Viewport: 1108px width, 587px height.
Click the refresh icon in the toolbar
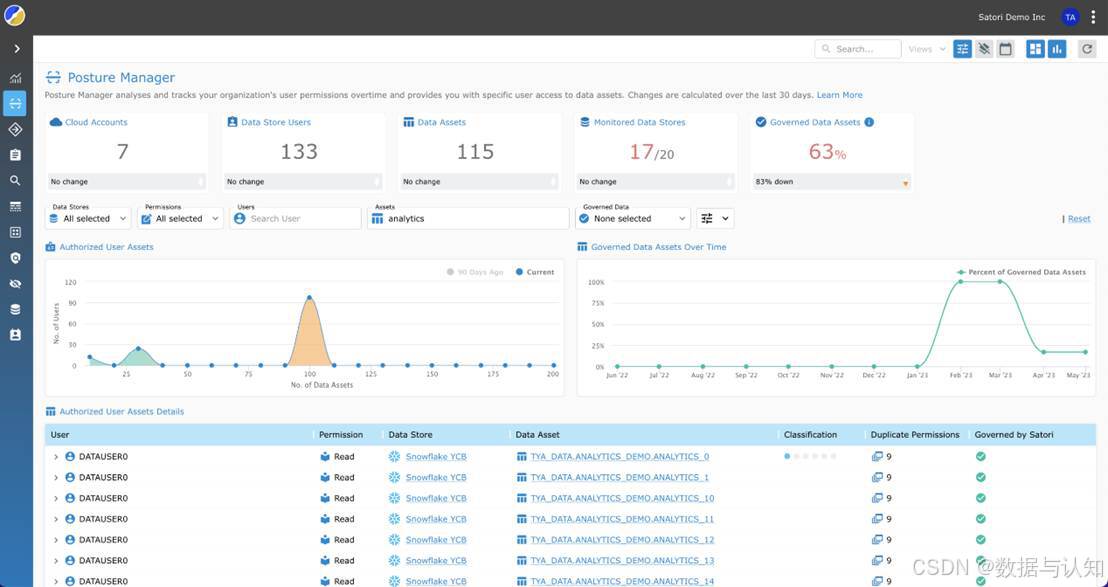tap(1087, 49)
